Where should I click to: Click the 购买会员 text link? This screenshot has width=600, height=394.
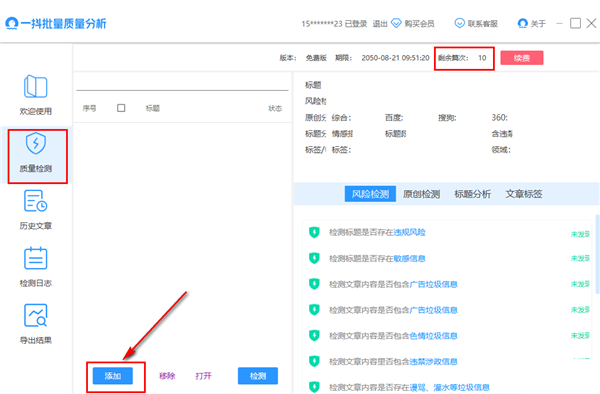click(419, 24)
